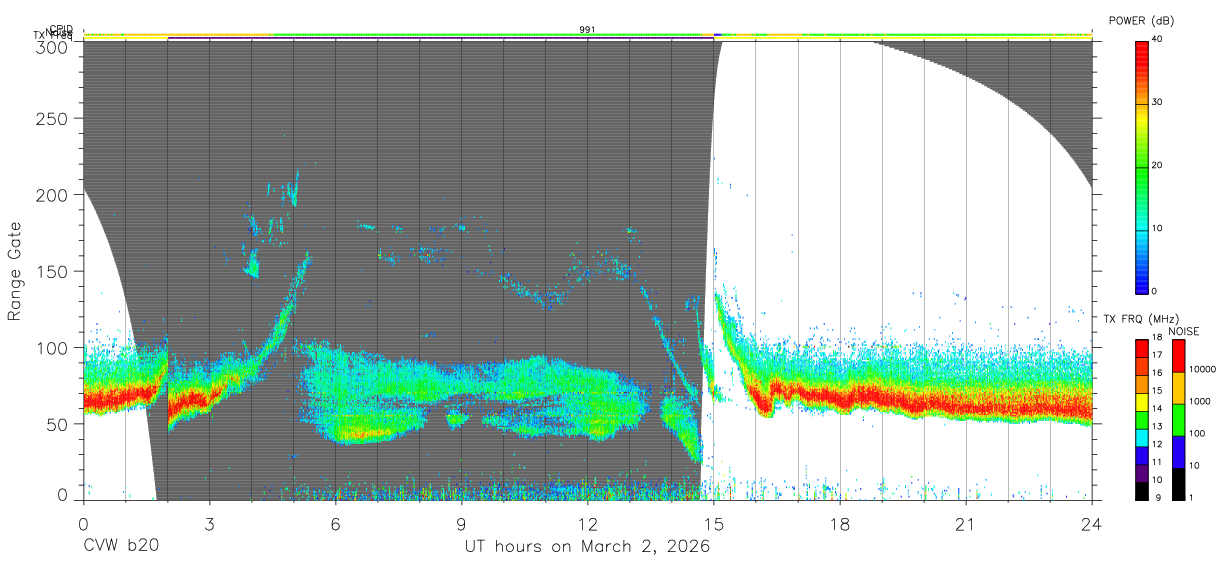1228x567 pixels.
Task: Click the black swatch of frequency legend
Action: [1141, 490]
